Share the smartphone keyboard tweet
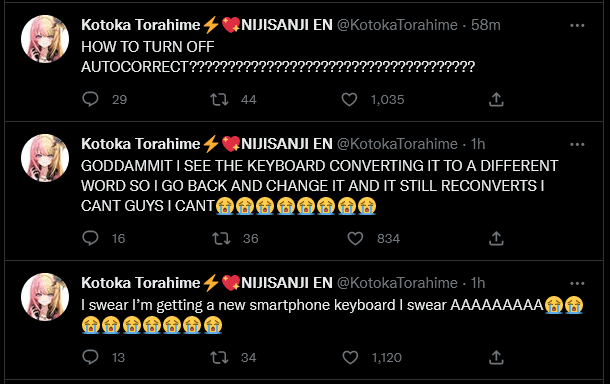This screenshot has height=384, width=610. (496, 357)
